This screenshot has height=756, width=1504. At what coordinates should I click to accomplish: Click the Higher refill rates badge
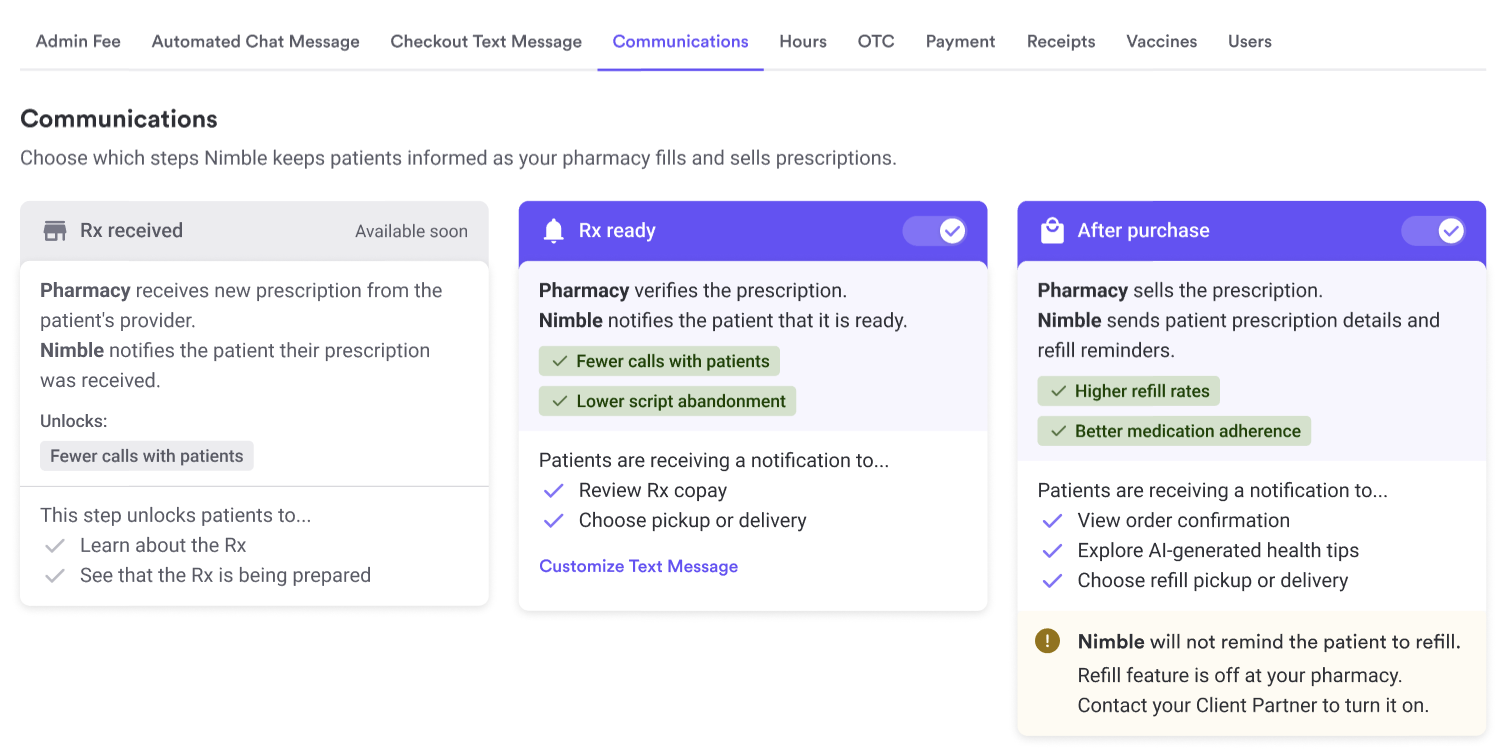click(1129, 391)
